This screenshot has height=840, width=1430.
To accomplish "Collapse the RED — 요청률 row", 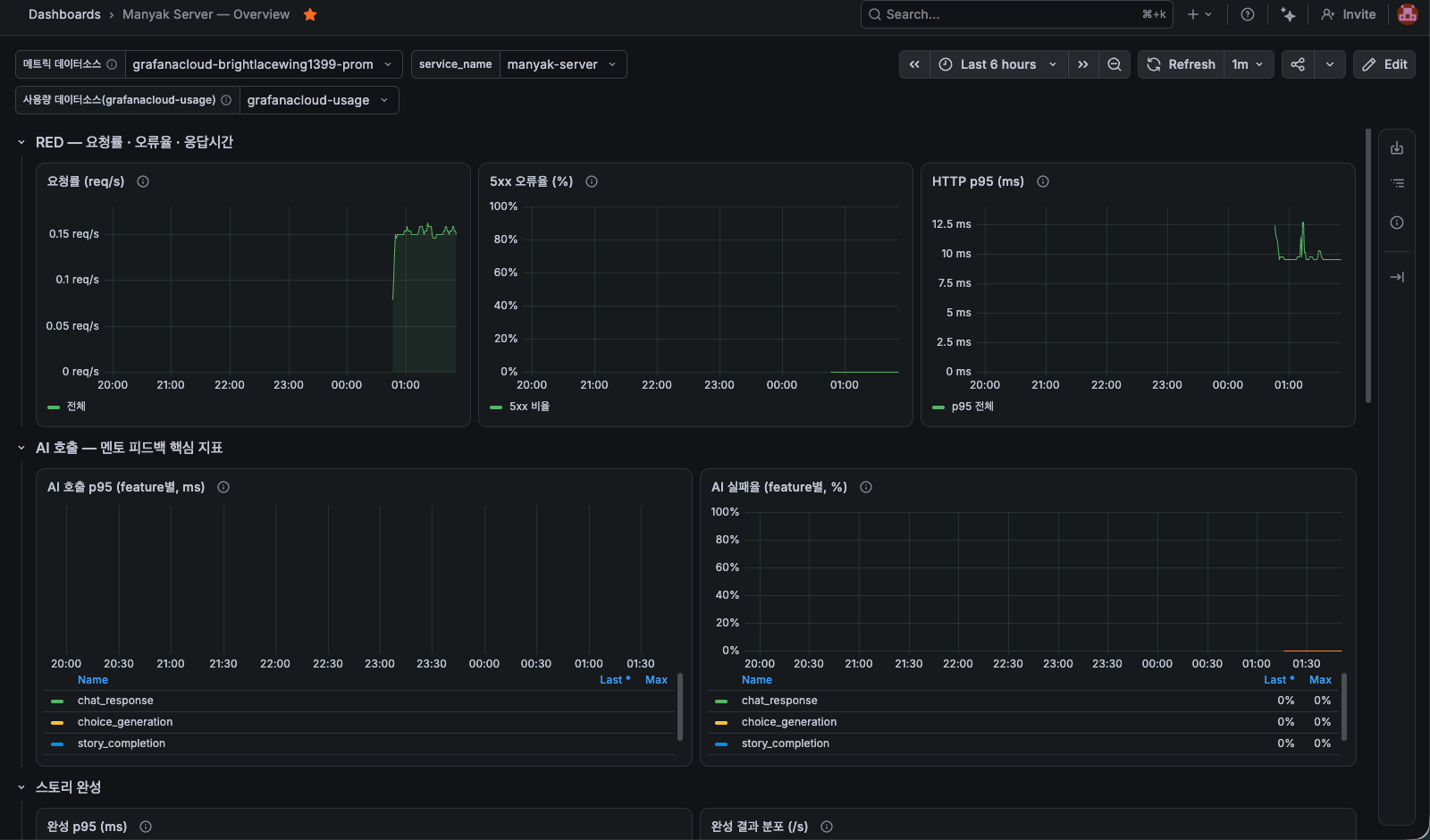I will click(x=21, y=142).
